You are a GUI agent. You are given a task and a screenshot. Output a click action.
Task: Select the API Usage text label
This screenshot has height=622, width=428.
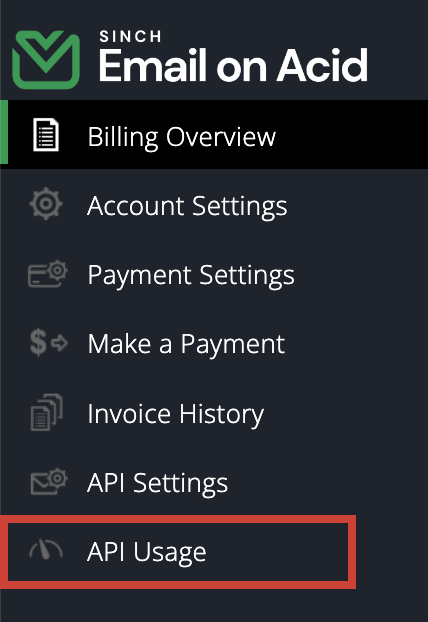tap(147, 552)
